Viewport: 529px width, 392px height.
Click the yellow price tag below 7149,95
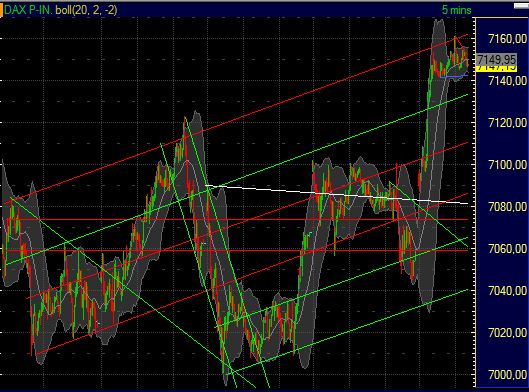click(497, 68)
